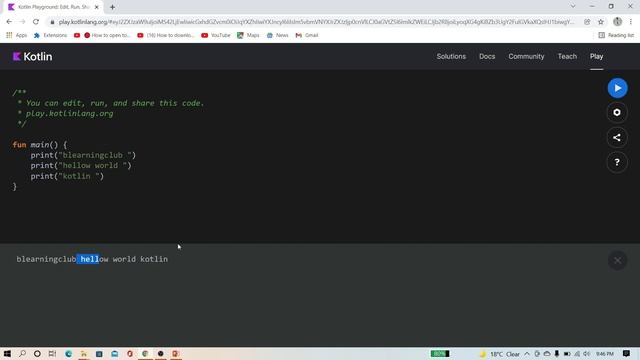Open PowerPoint from the taskbar

point(176,353)
